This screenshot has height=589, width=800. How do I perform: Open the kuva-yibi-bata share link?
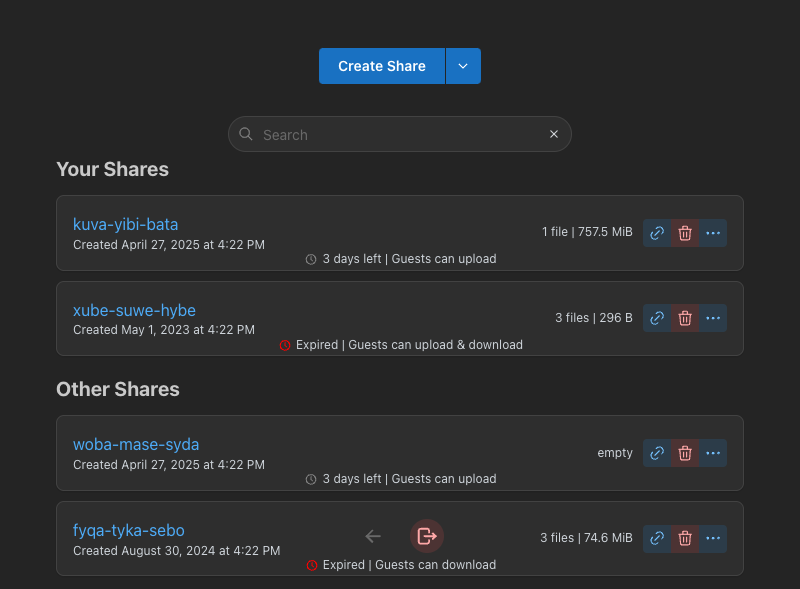(126, 225)
